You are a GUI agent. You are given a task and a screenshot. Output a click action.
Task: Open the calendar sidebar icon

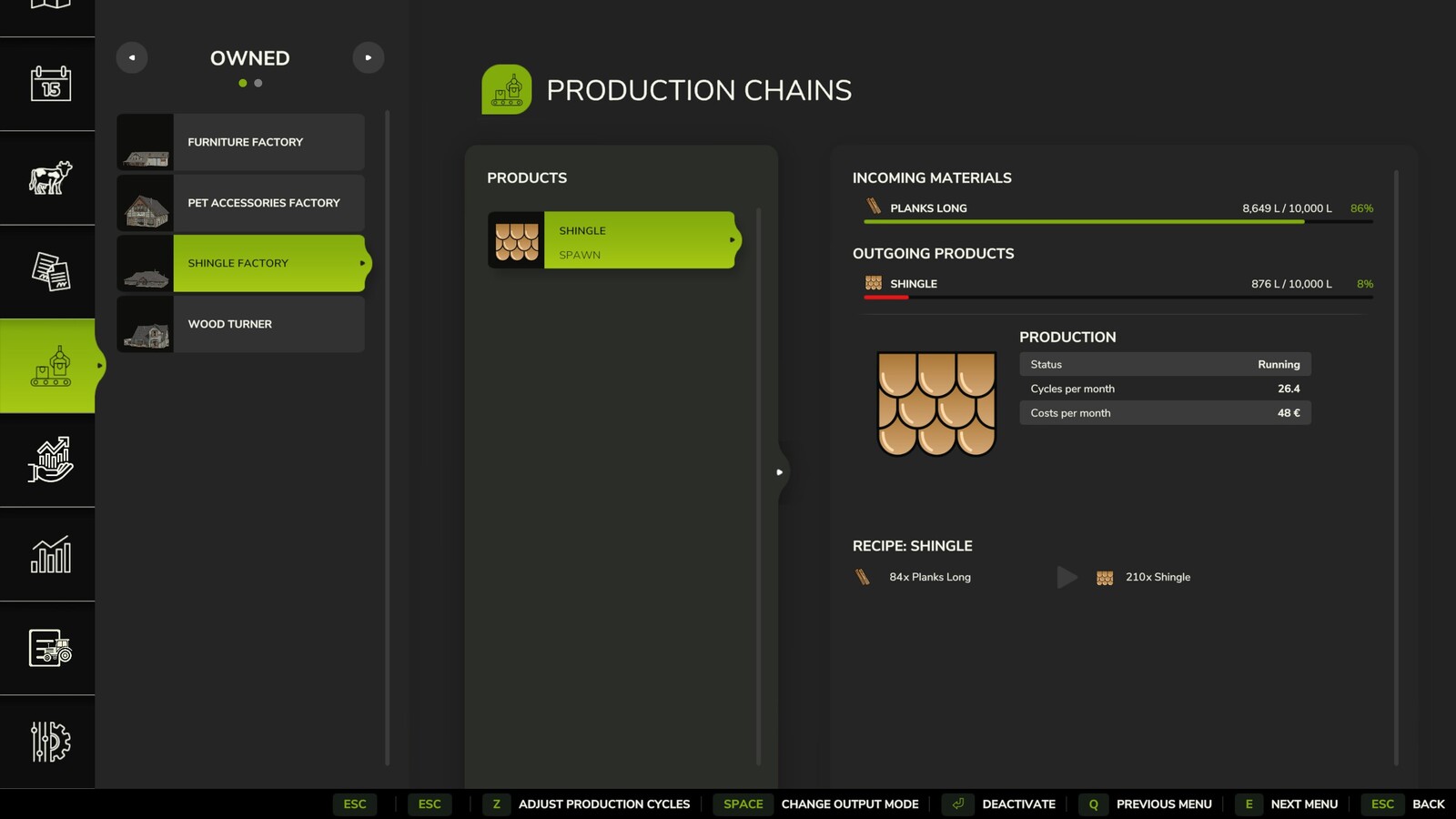50,84
